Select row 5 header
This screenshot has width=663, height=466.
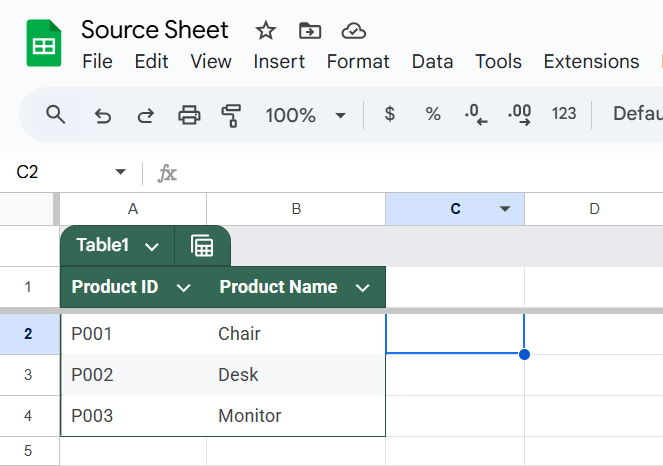28,451
